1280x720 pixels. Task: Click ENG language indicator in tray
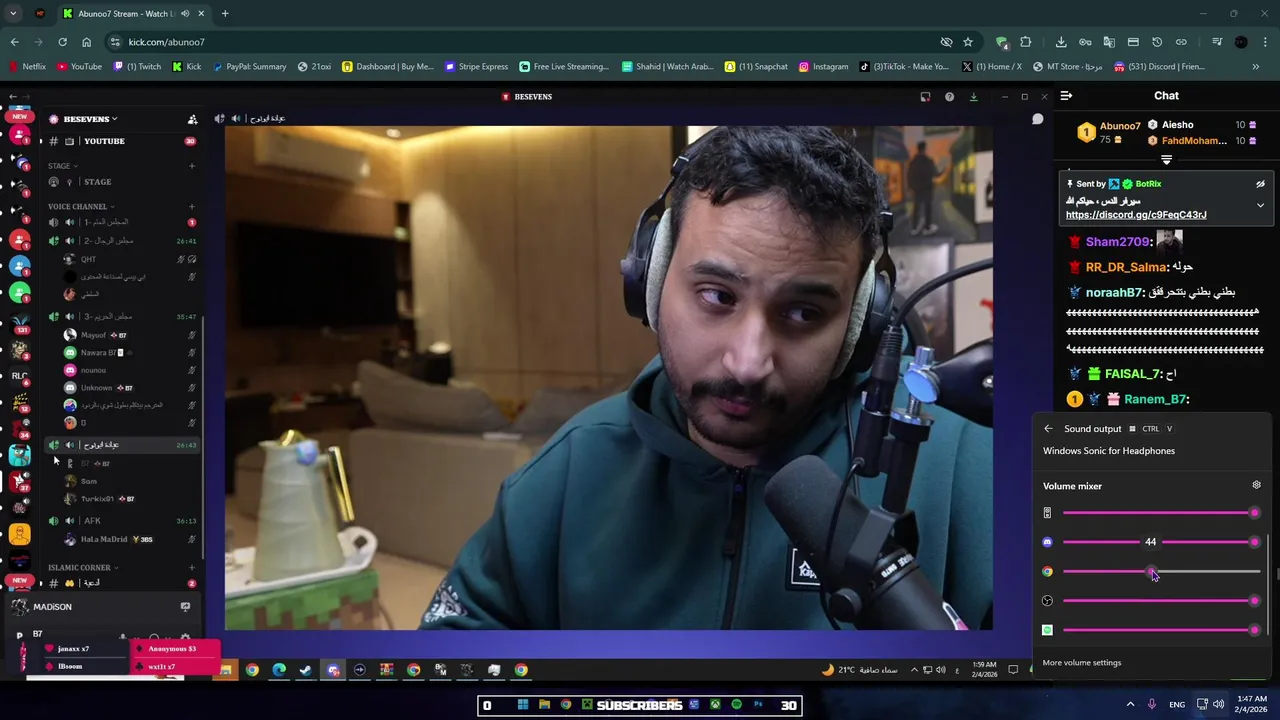pos(1178,705)
